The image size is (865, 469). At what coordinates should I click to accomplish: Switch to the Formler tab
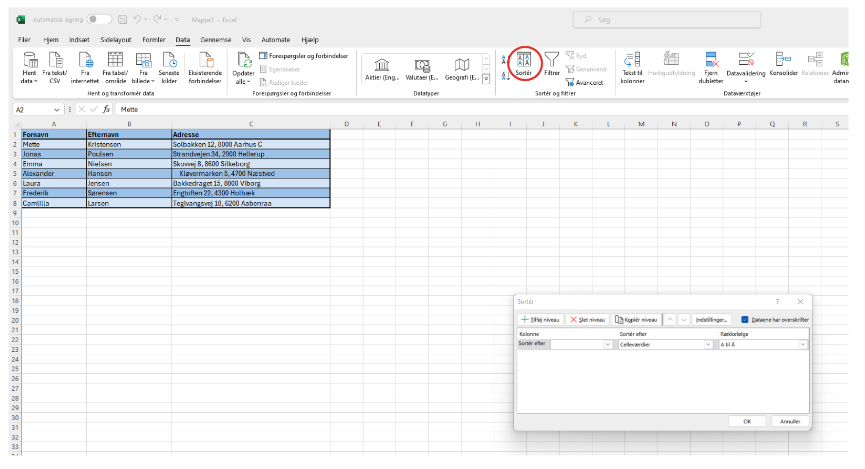pos(153,40)
